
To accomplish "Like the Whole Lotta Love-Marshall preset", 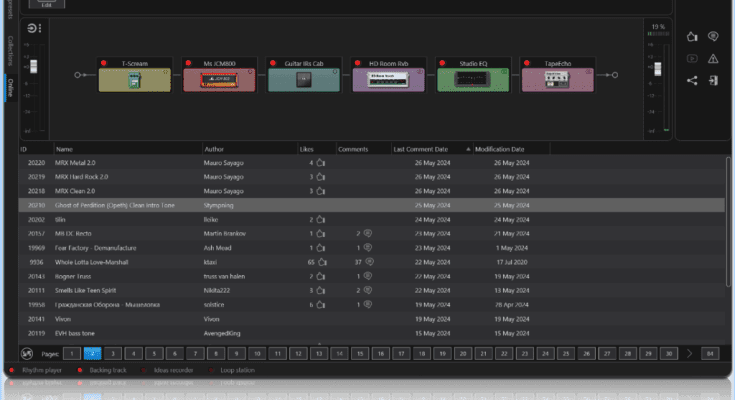I will [x=322, y=261].
